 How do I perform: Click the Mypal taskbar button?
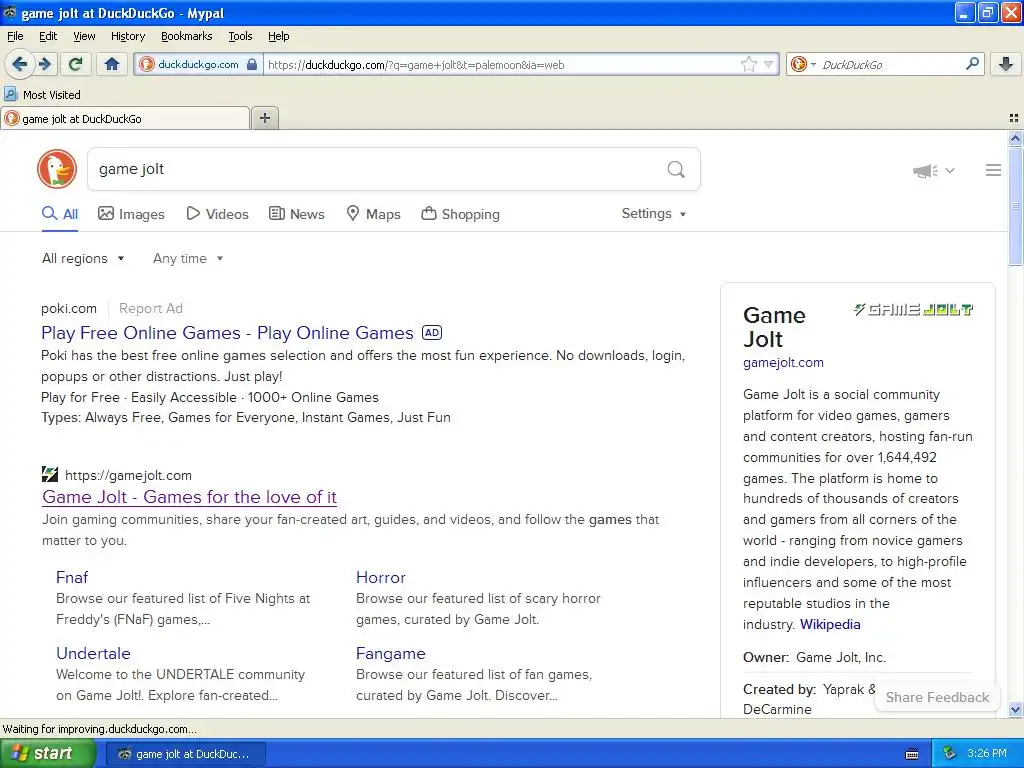[185, 754]
